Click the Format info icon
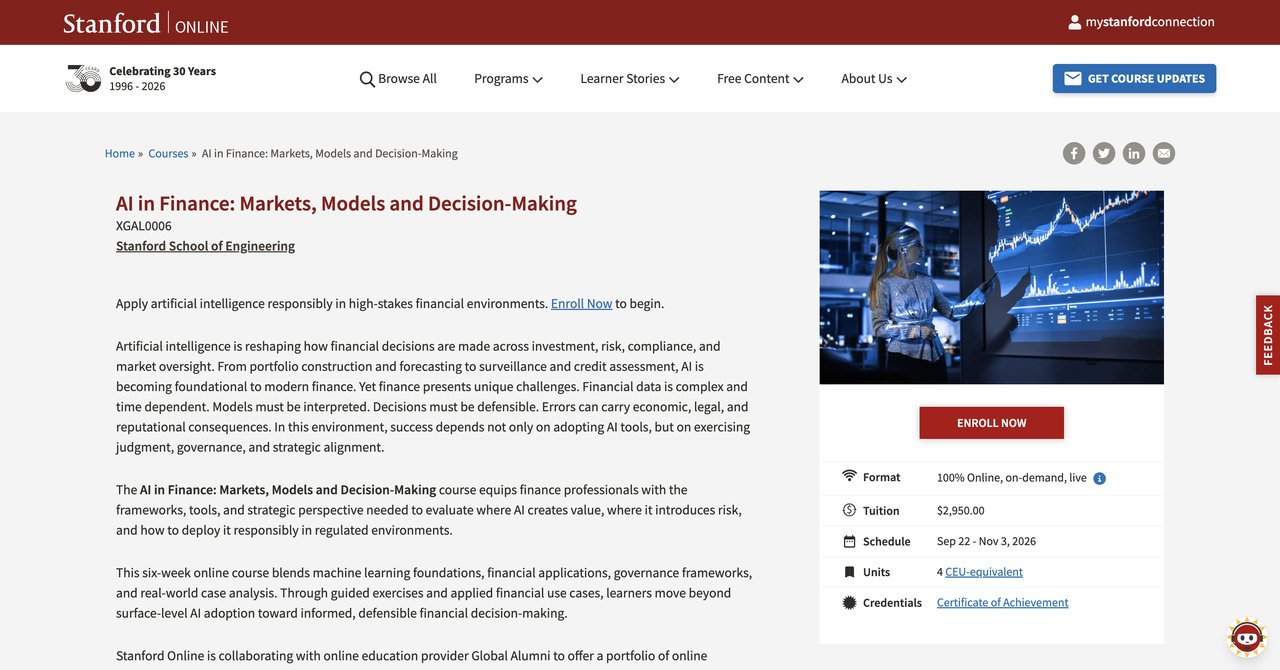The height and width of the screenshot is (670, 1280). [x=1100, y=479]
